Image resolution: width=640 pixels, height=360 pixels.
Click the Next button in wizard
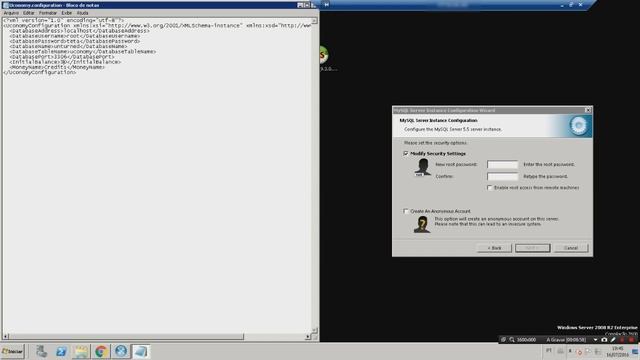(532, 248)
